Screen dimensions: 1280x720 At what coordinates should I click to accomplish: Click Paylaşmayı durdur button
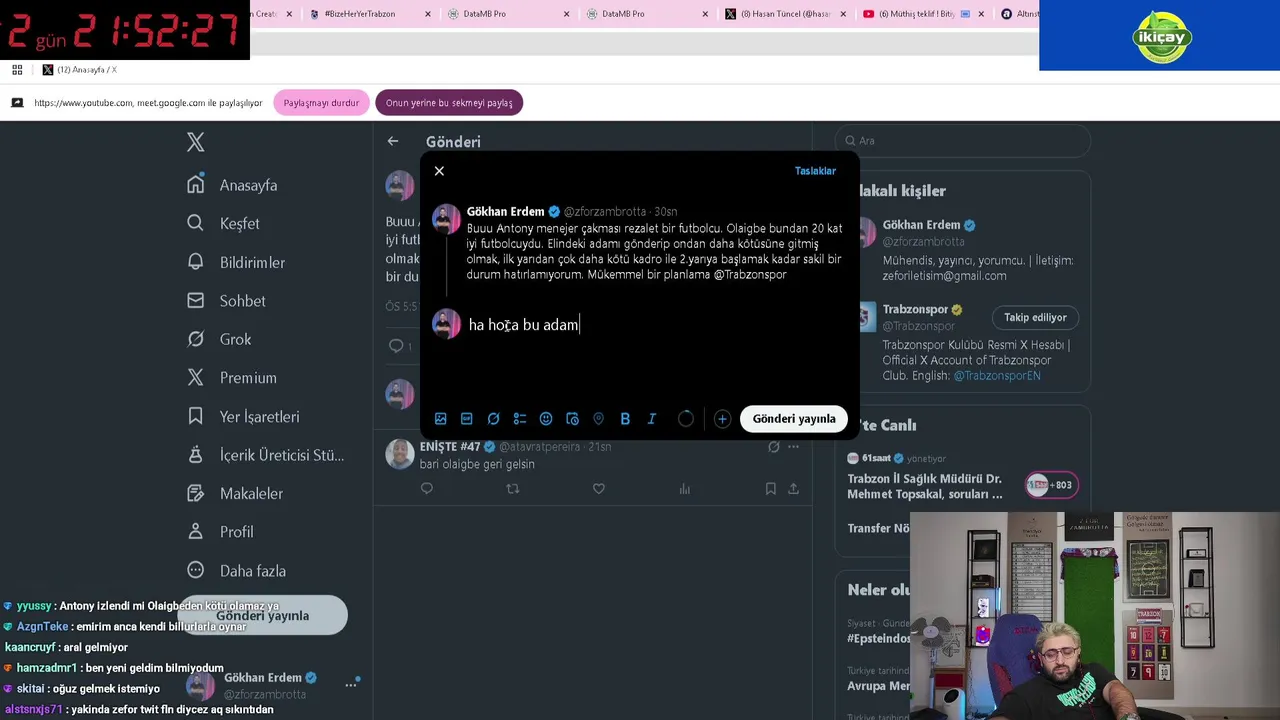coord(321,103)
